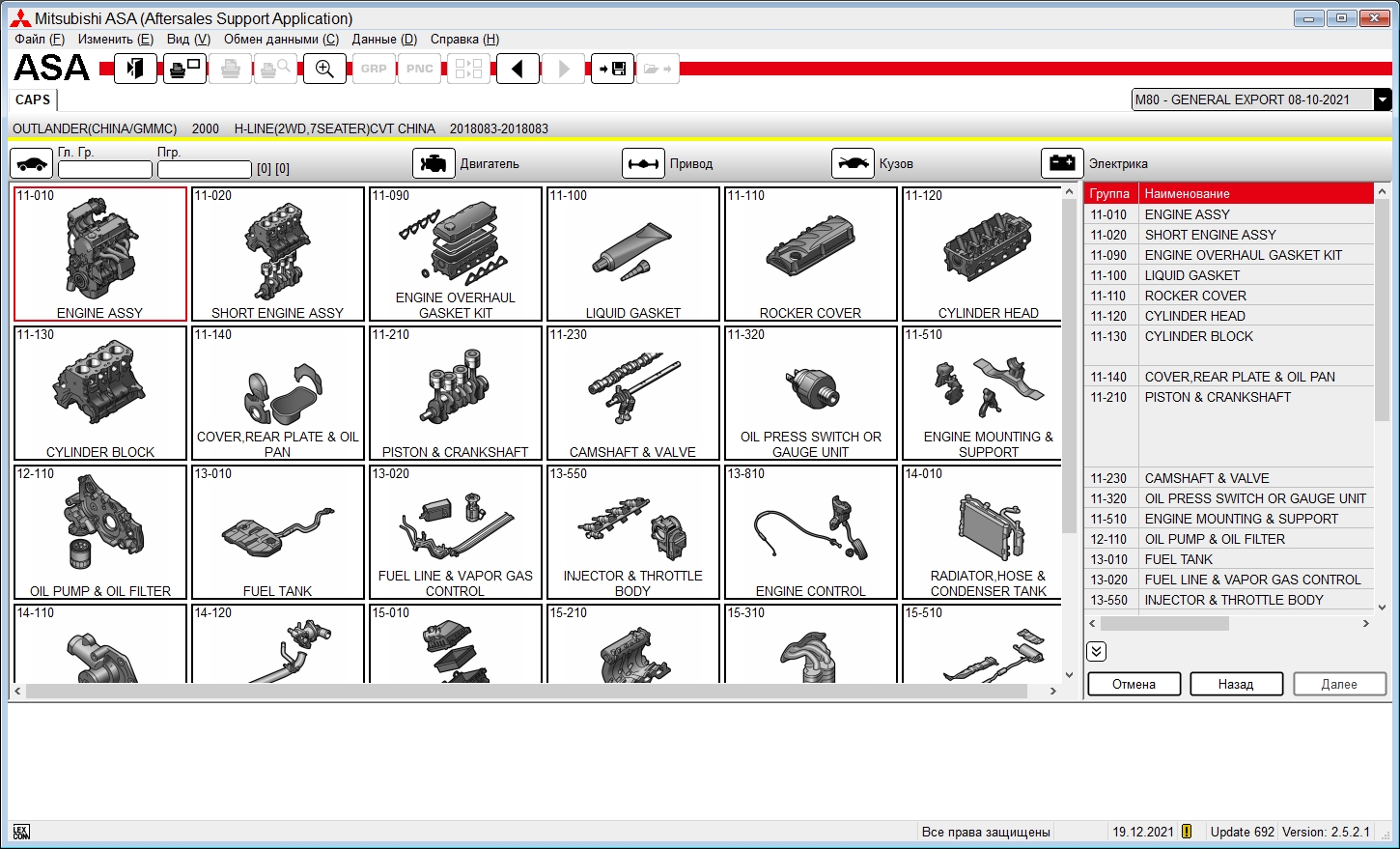The width and height of the screenshot is (1400, 849).
Task: Click the yellow warning icon in status bar
Action: coord(1187,832)
